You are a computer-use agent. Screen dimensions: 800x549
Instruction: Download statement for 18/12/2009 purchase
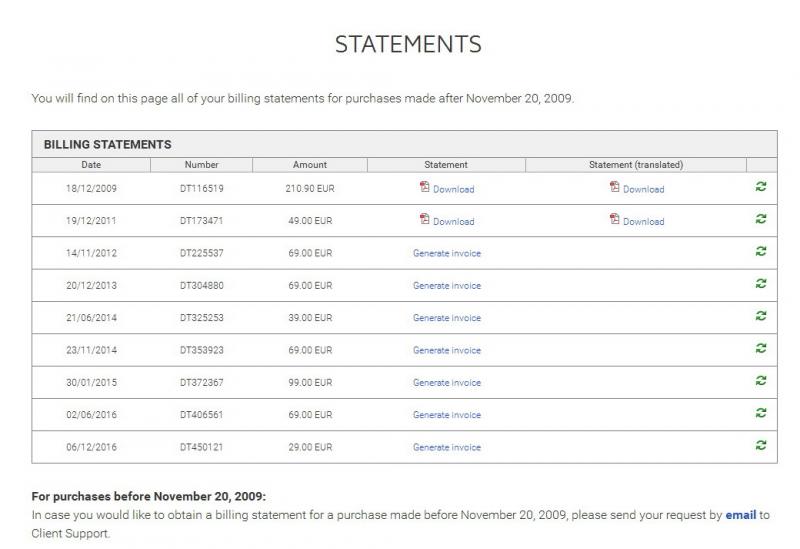click(x=454, y=189)
